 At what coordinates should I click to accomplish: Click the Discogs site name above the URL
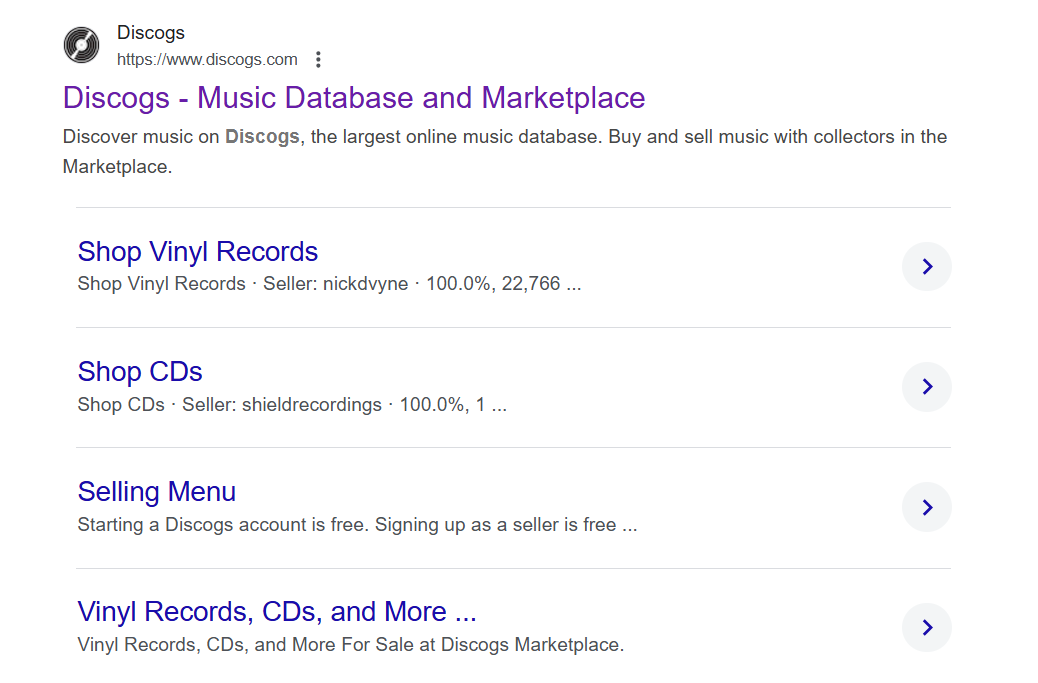pos(150,33)
